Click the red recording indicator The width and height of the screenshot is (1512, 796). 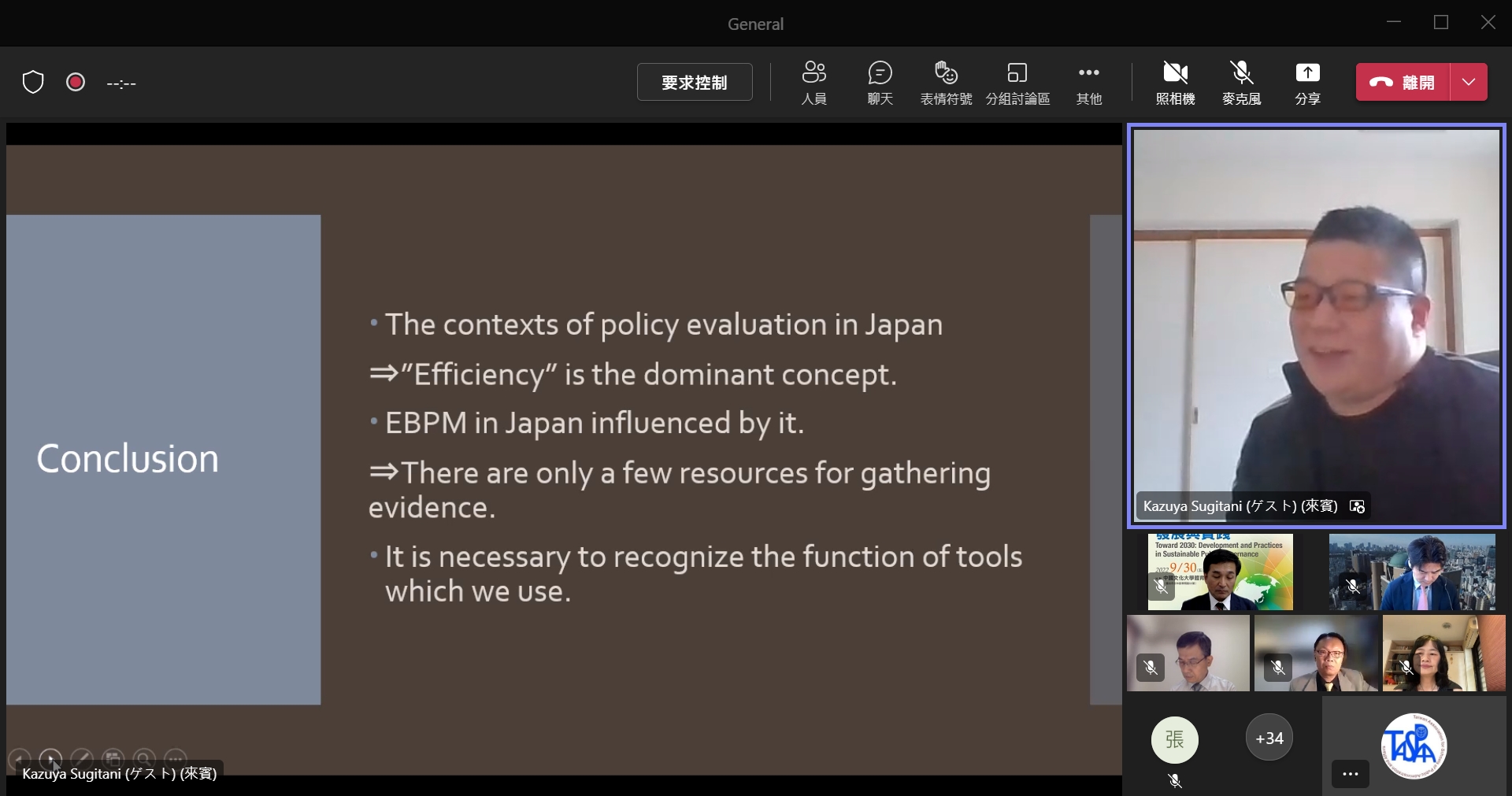tap(76, 82)
